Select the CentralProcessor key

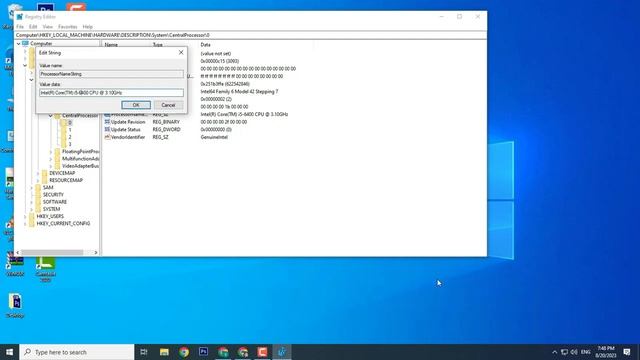(80, 116)
